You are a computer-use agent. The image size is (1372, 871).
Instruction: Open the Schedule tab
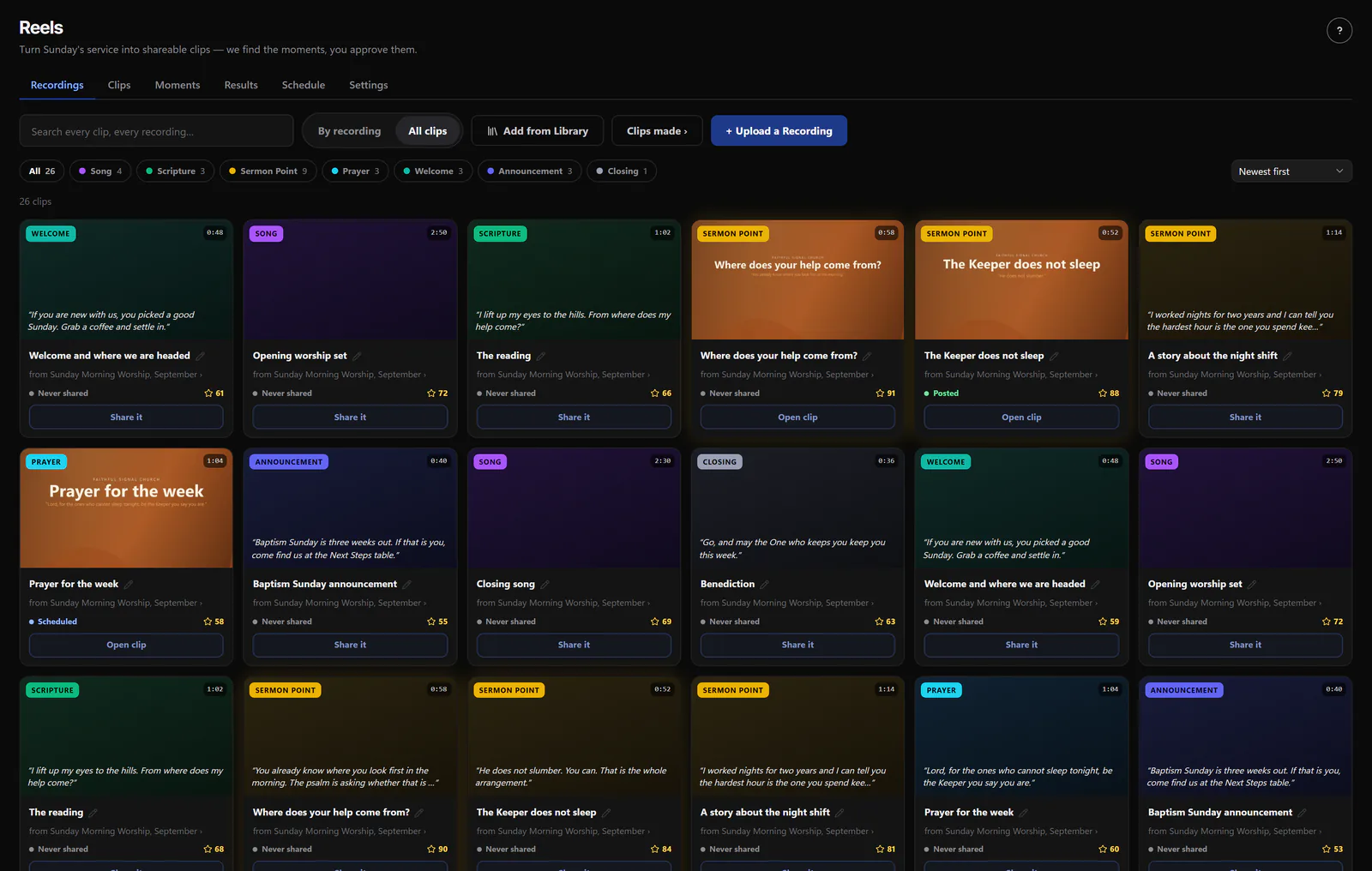click(x=304, y=85)
